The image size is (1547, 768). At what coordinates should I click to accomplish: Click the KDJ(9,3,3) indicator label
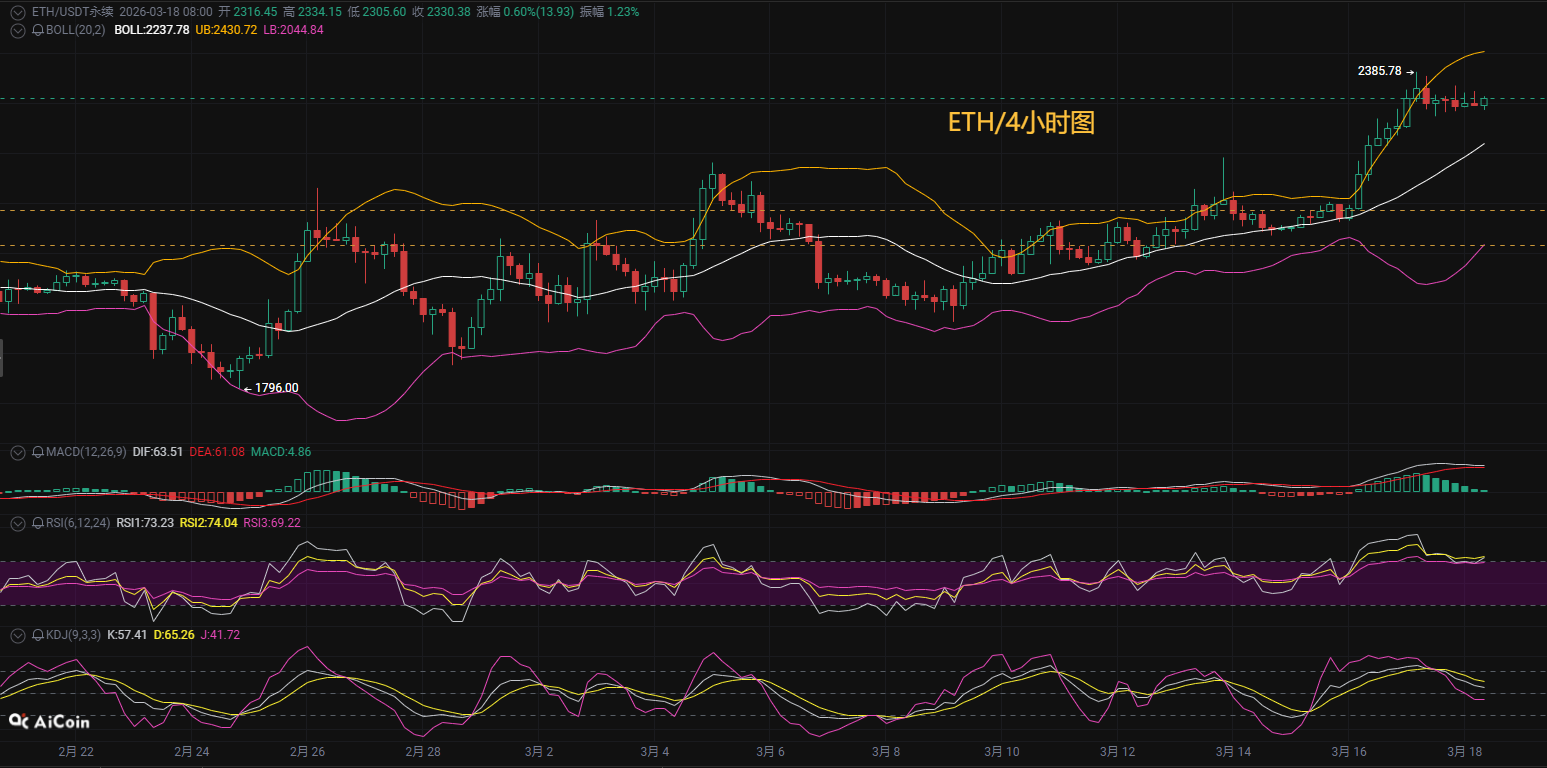pos(73,635)
